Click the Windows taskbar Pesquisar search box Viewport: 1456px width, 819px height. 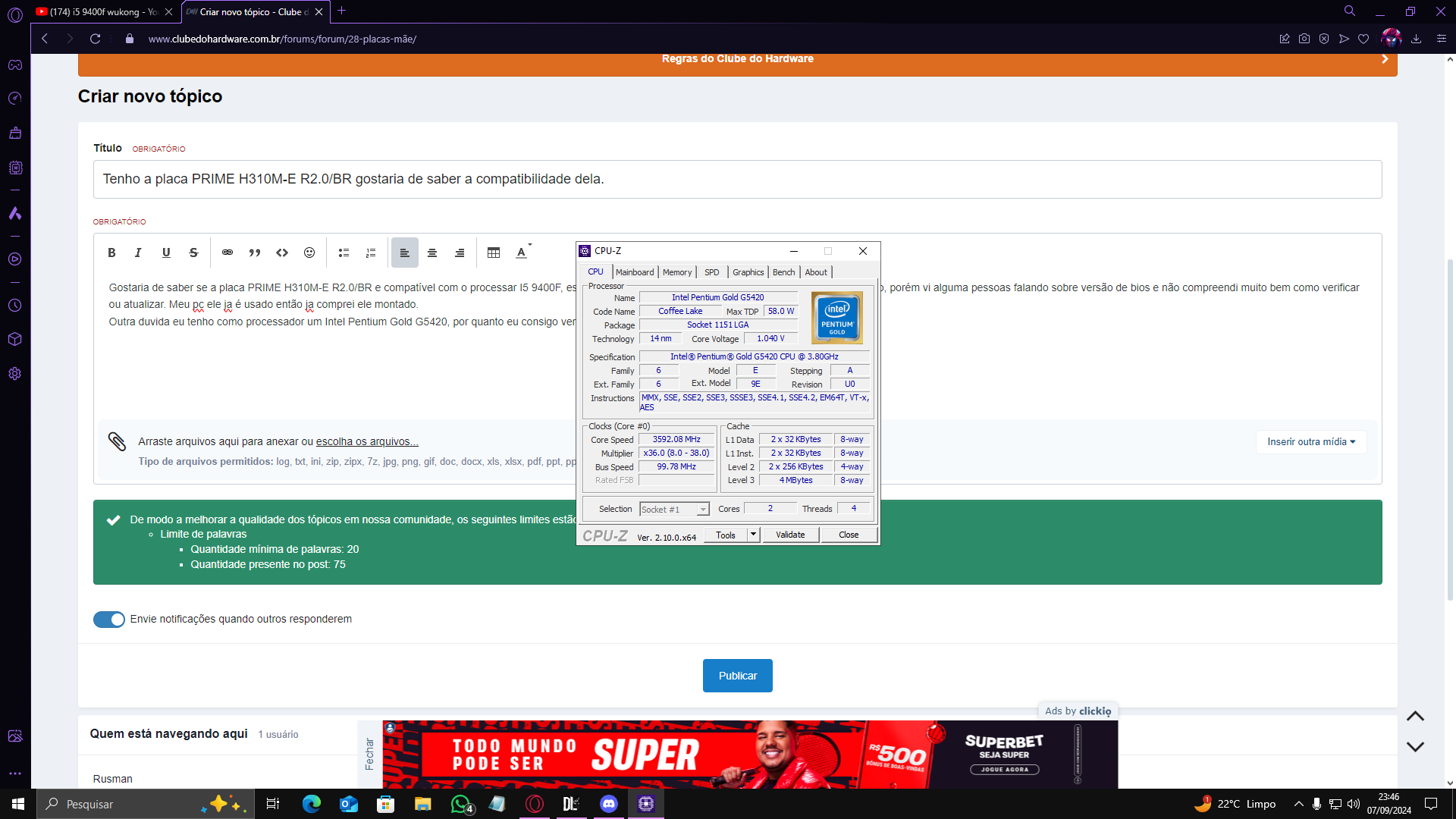click(x=144, y=804)
